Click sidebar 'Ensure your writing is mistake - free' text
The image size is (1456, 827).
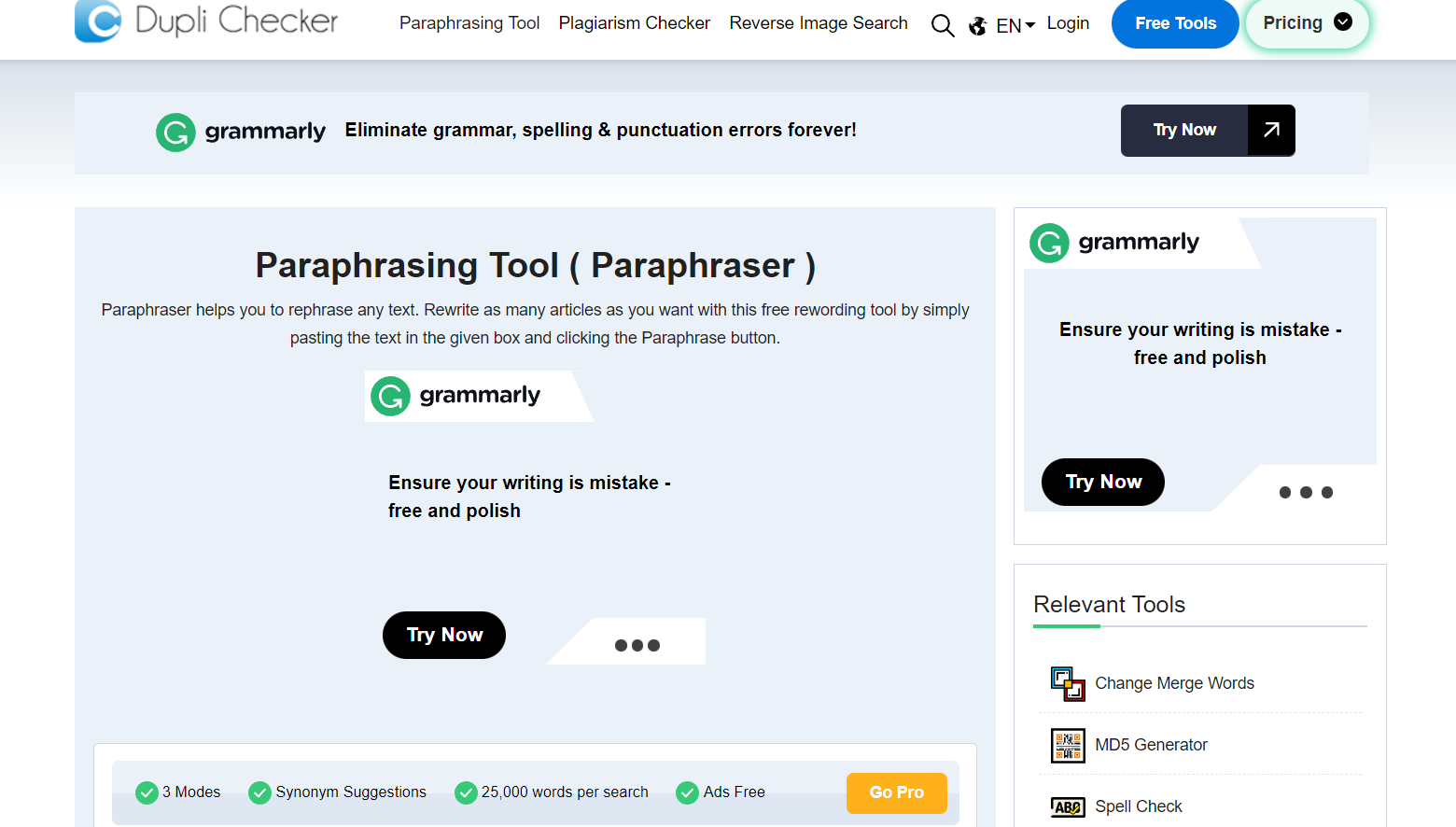(x=1200, y=343)
